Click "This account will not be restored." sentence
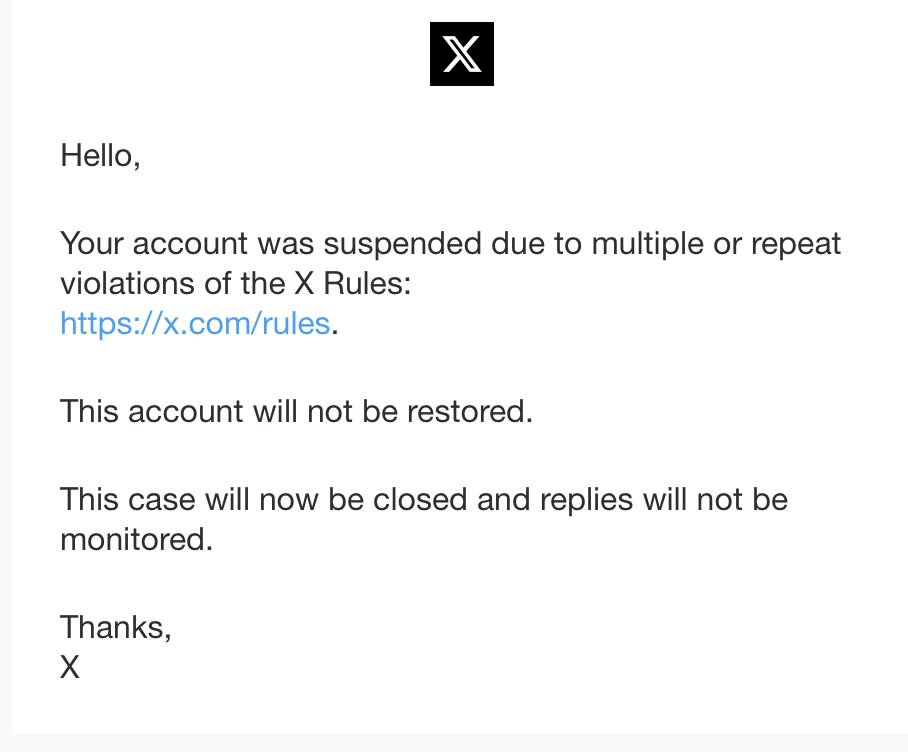 (296, 411)
